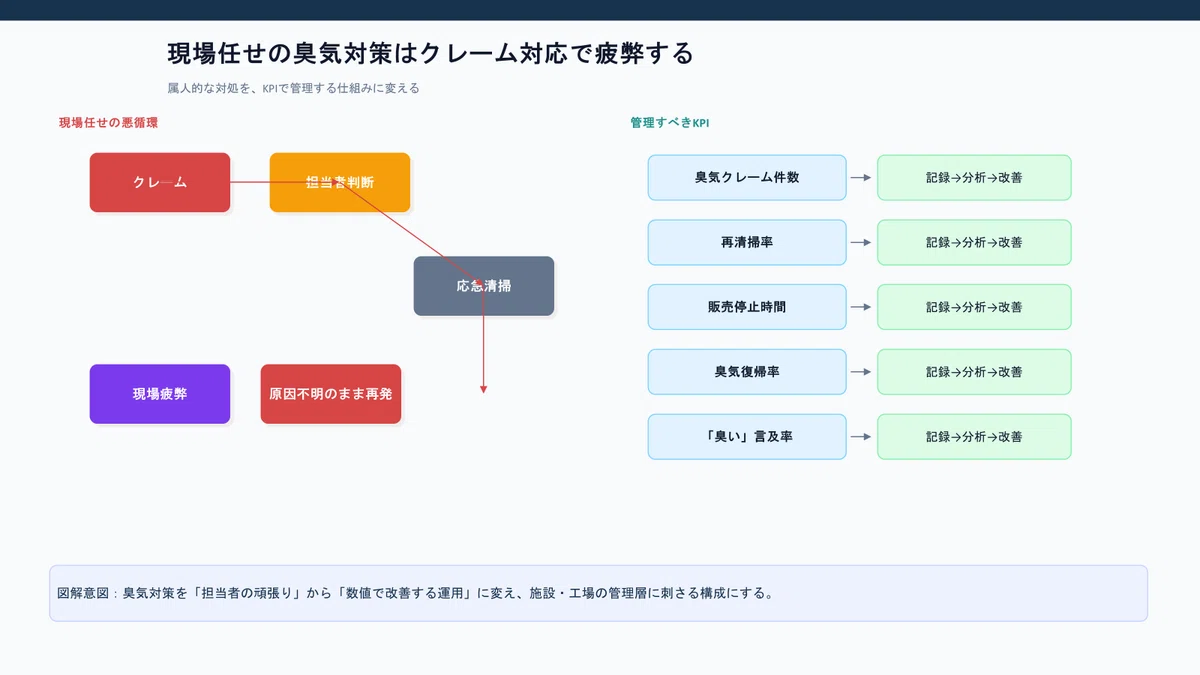Click the gray 応急清掃 box
The width and height of the screenshot is (1200, 675).
click(484, 286)
